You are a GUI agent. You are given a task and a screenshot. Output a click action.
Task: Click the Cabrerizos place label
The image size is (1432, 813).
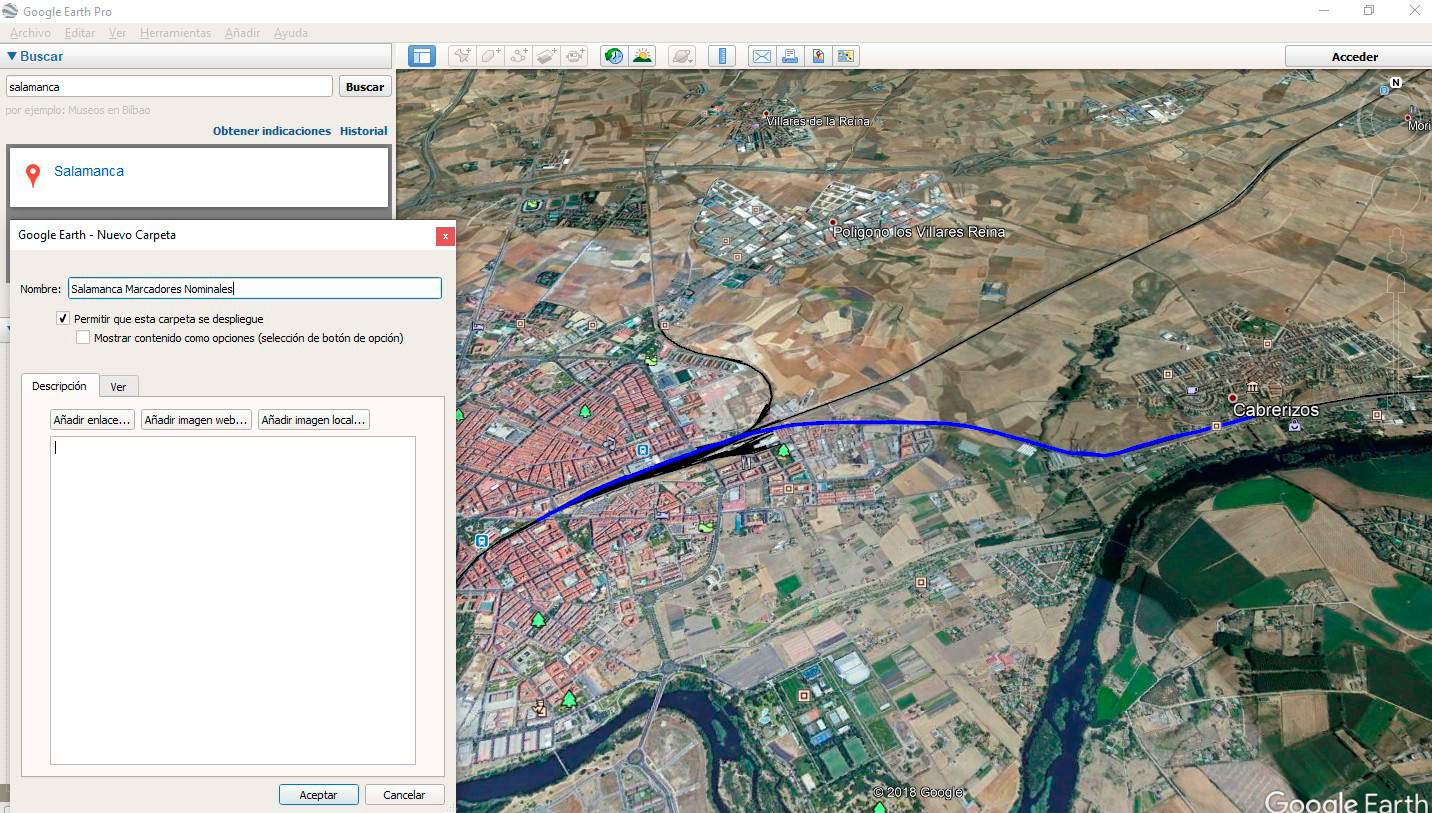click(x=1275, y=410)
